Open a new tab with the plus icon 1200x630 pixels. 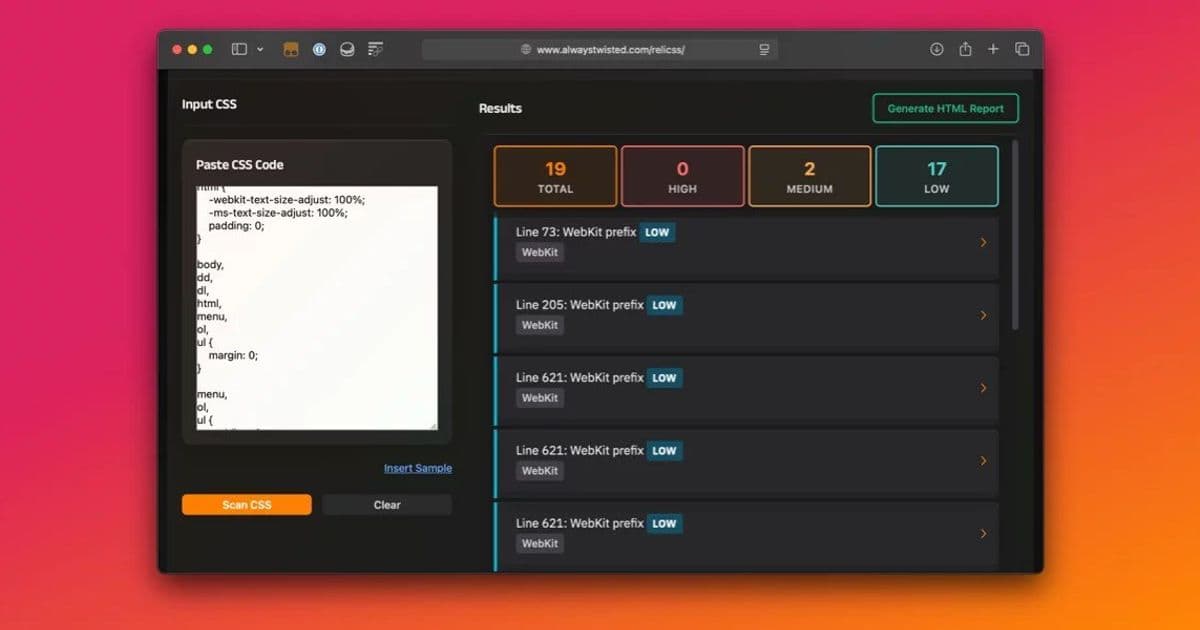(993, 48)
